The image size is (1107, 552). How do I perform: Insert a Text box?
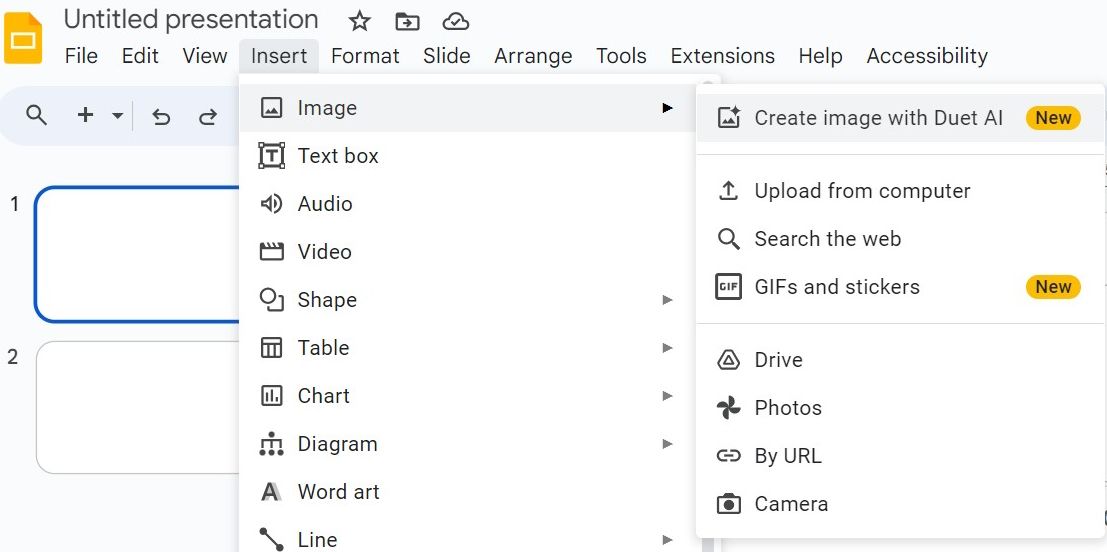[338, 156]
